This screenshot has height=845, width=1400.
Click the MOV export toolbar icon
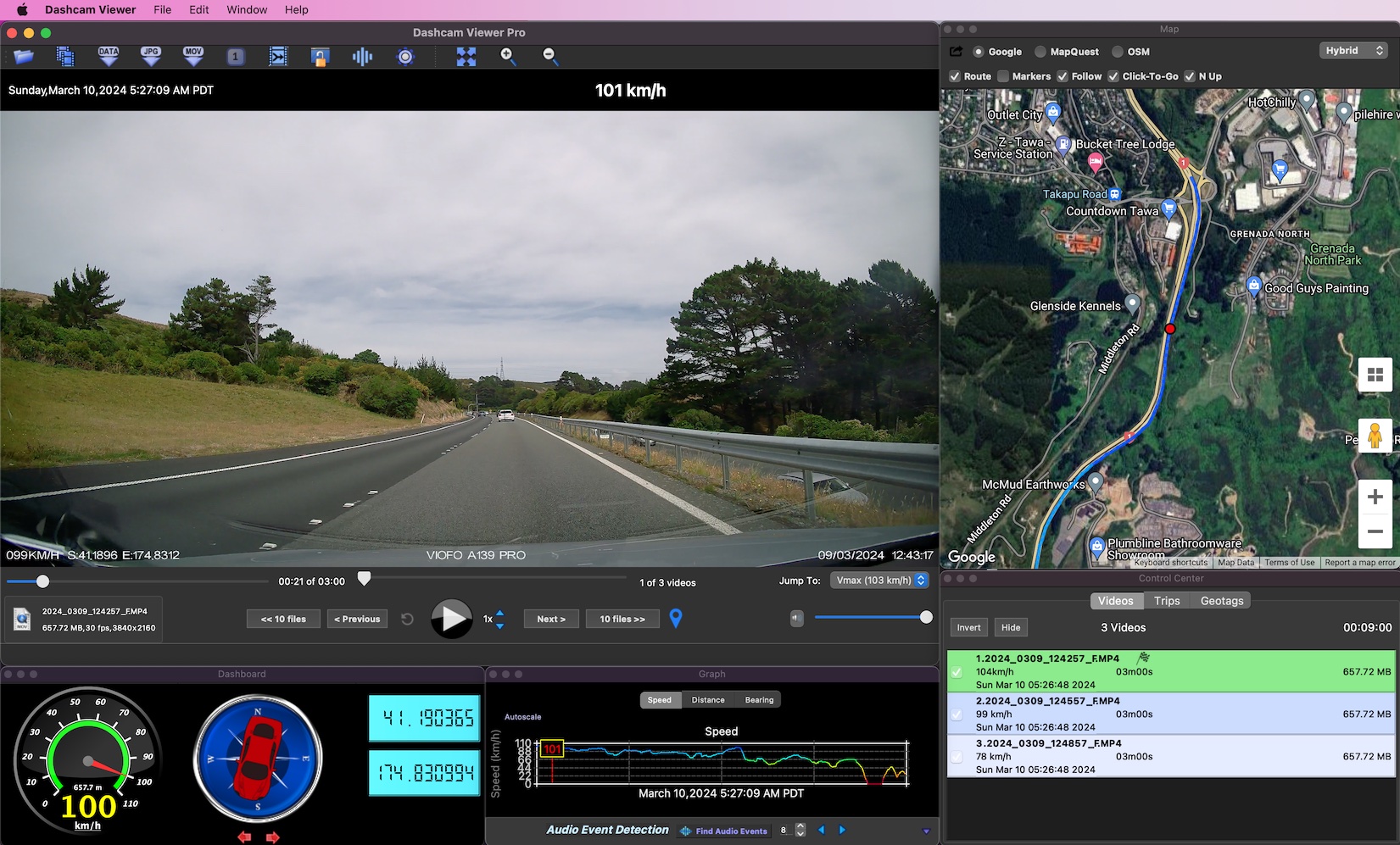(193, 57)
